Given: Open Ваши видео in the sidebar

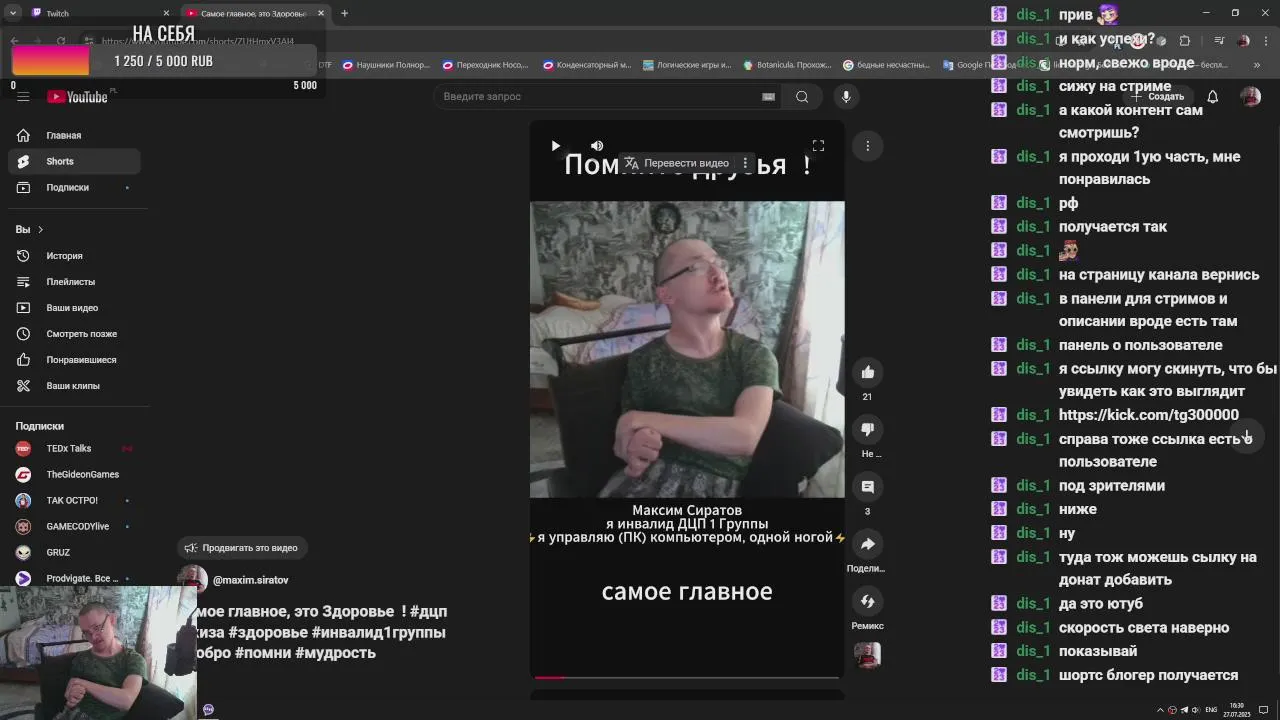Looking at the screenshot, I should click(75, 308).
